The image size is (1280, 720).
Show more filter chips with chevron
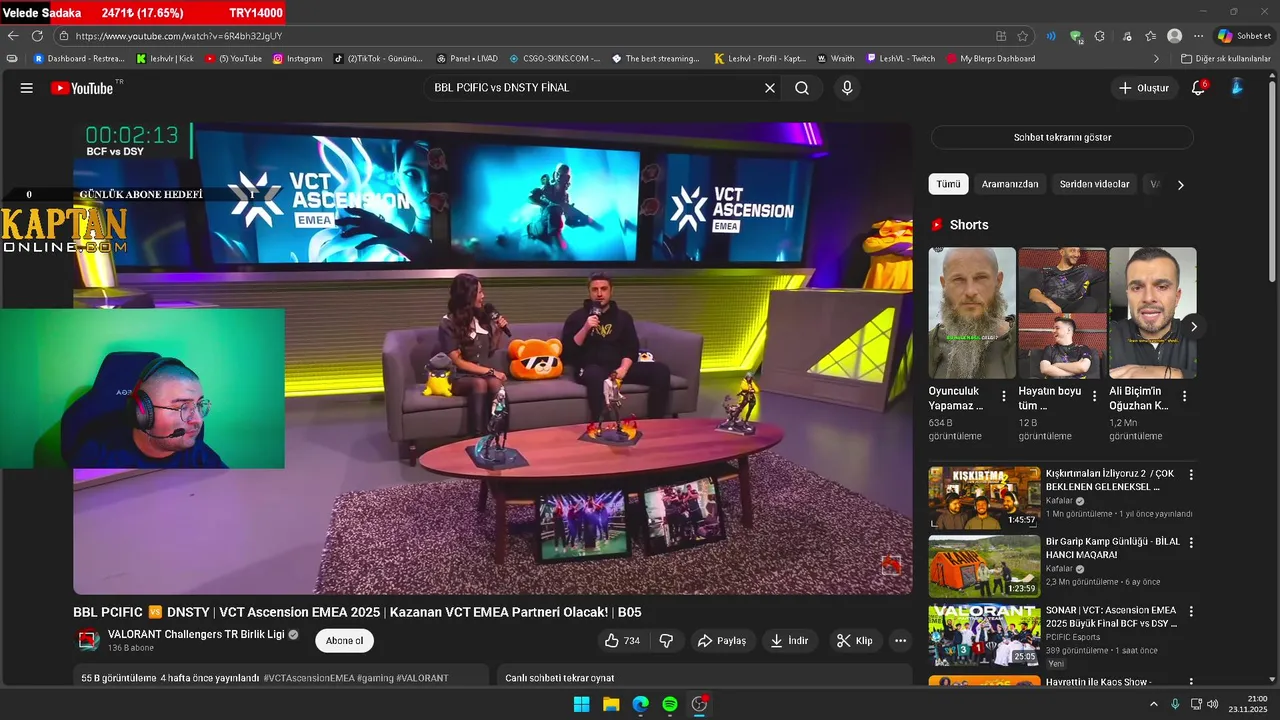[x=1180, y=185]
